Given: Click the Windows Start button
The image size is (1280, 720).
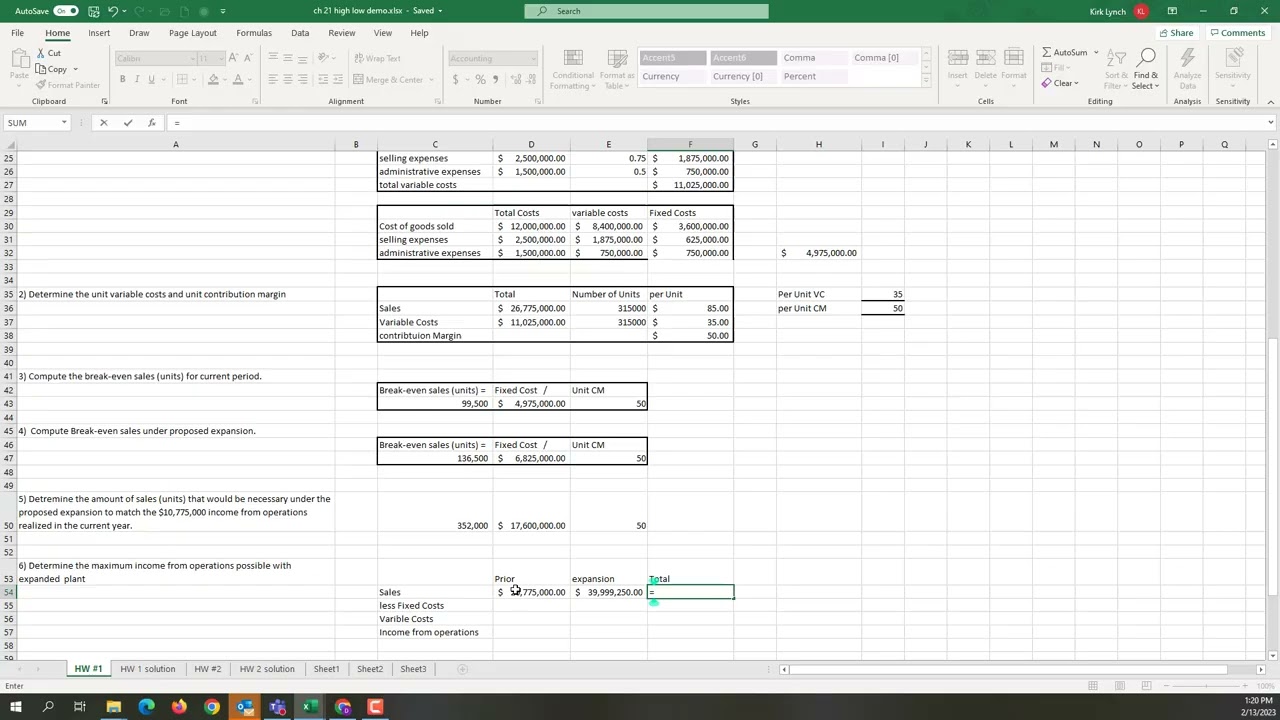Looking at the screenshot, I should tap(15, 707).
